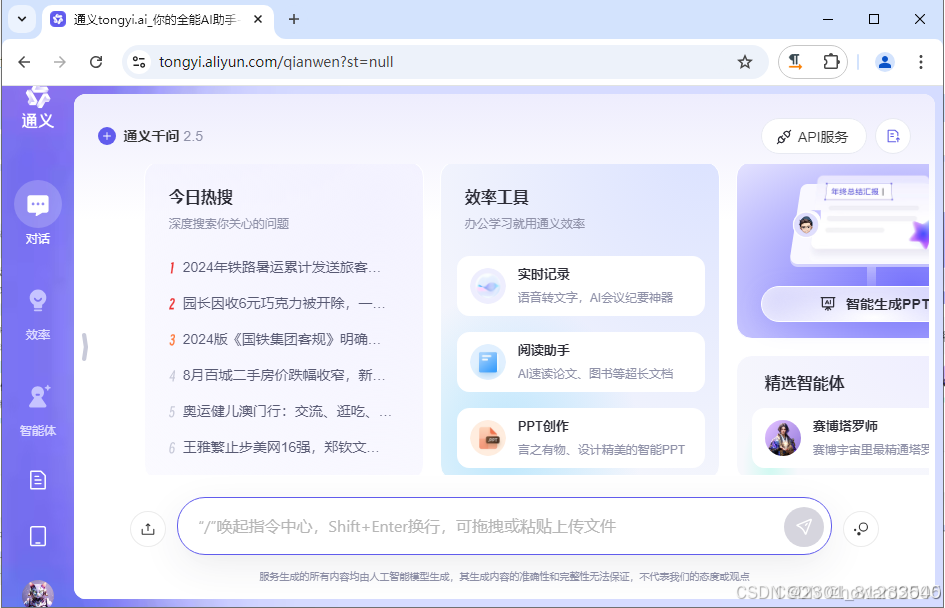The image size is (945, 608).
Task: Open tab search dropdown arrow
Action: pyautogui.click(x=22, y=19)
